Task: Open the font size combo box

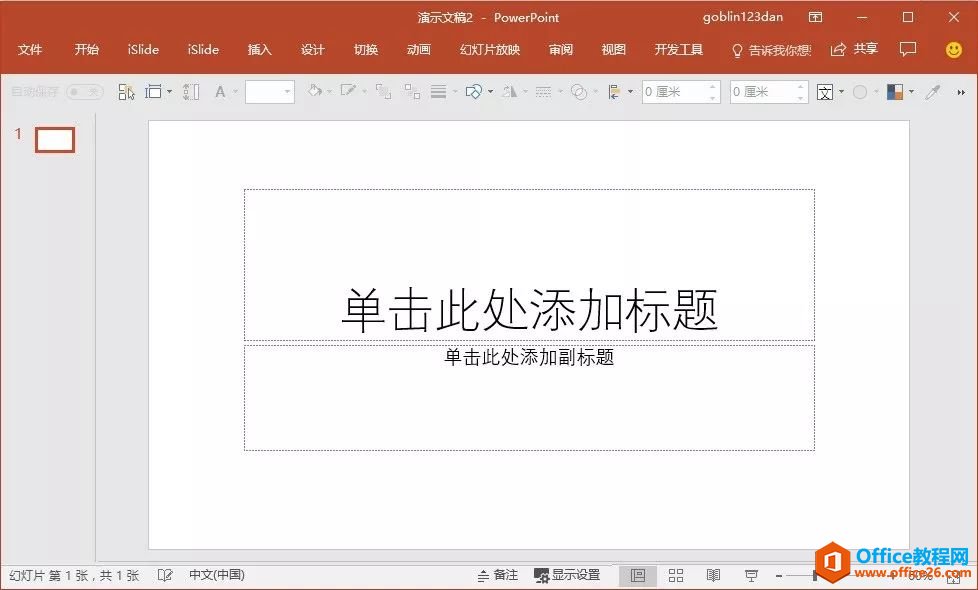Action: point(269,92)
